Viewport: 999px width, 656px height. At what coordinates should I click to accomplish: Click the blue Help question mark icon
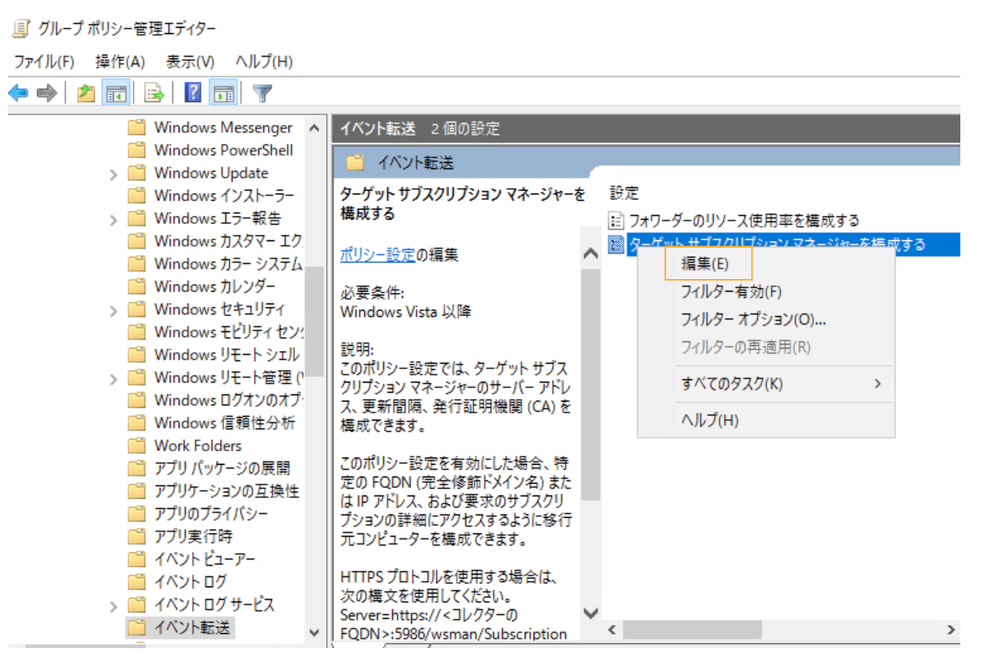(193, 93)
